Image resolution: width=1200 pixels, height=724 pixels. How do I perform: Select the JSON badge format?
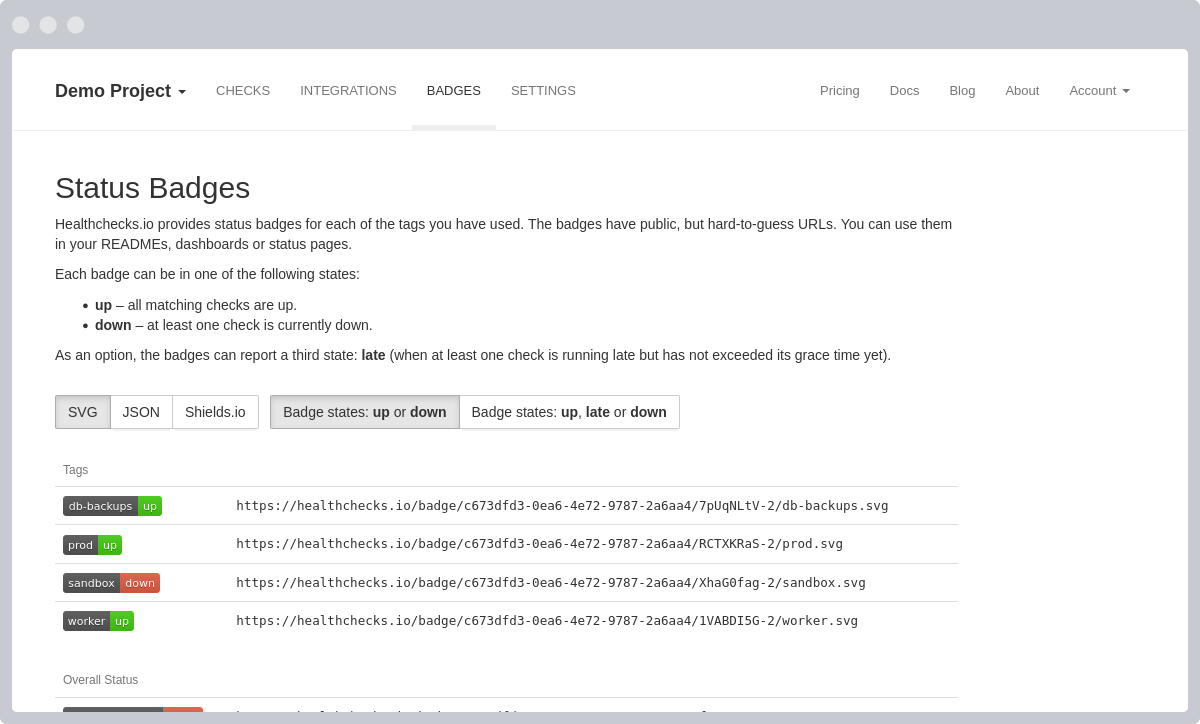point(140,412)
